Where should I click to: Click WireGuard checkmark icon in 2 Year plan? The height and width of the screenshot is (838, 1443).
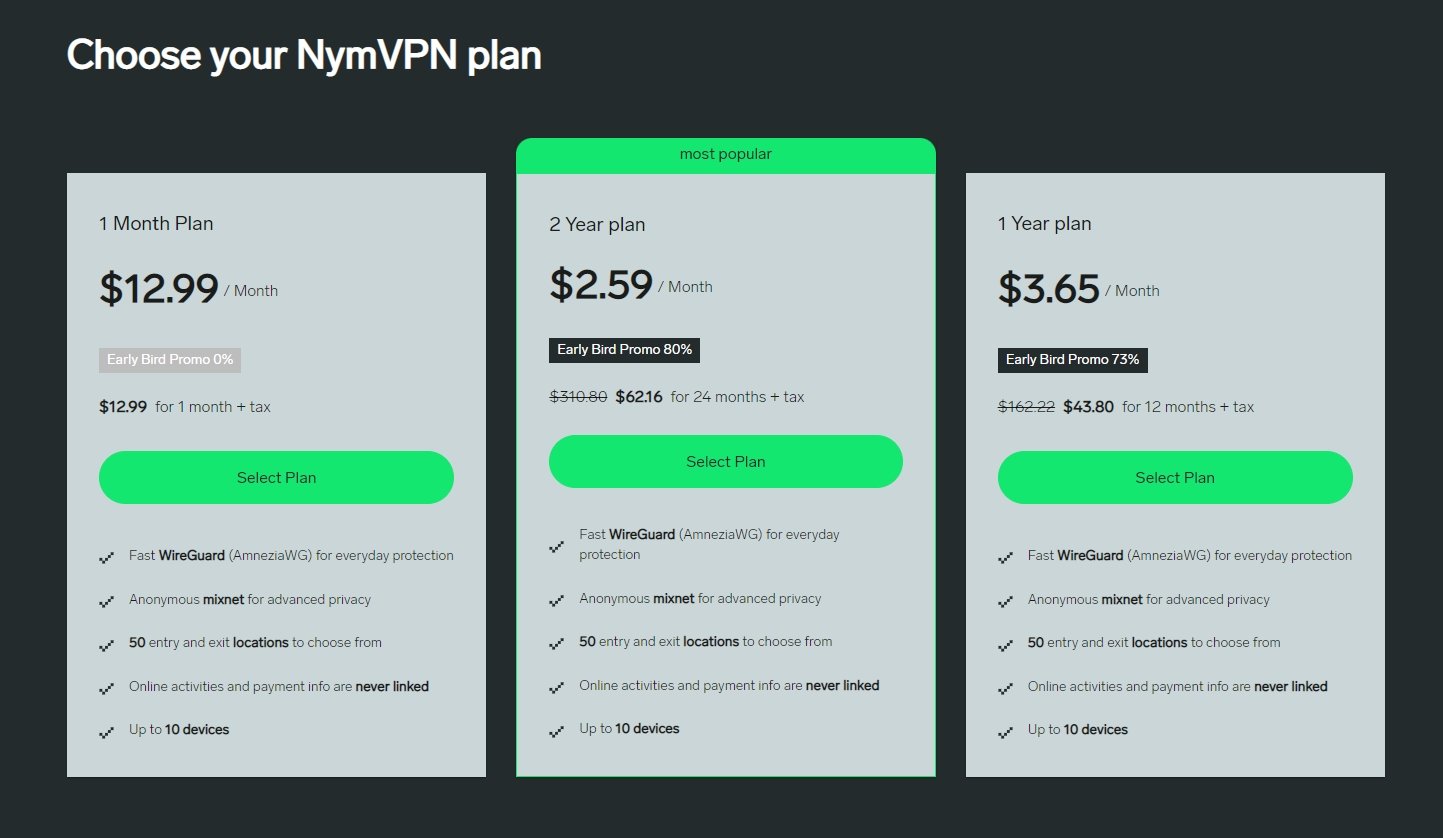557,546
